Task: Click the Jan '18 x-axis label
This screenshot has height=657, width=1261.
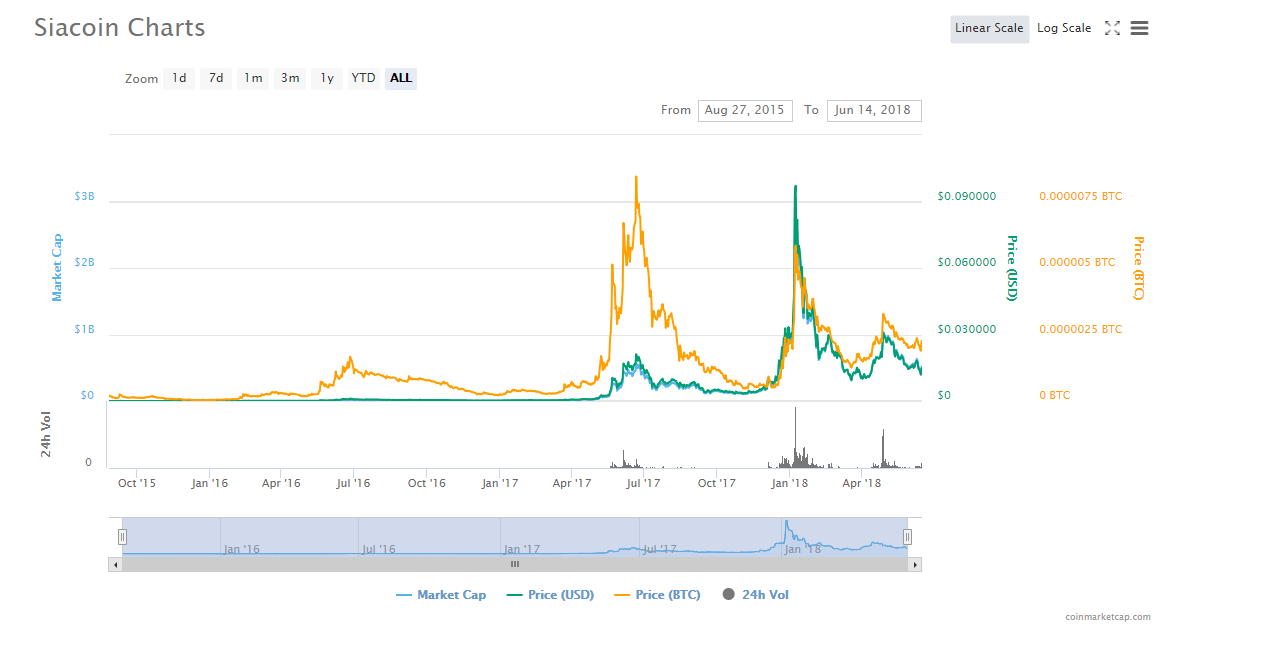Action: point(790,483)
